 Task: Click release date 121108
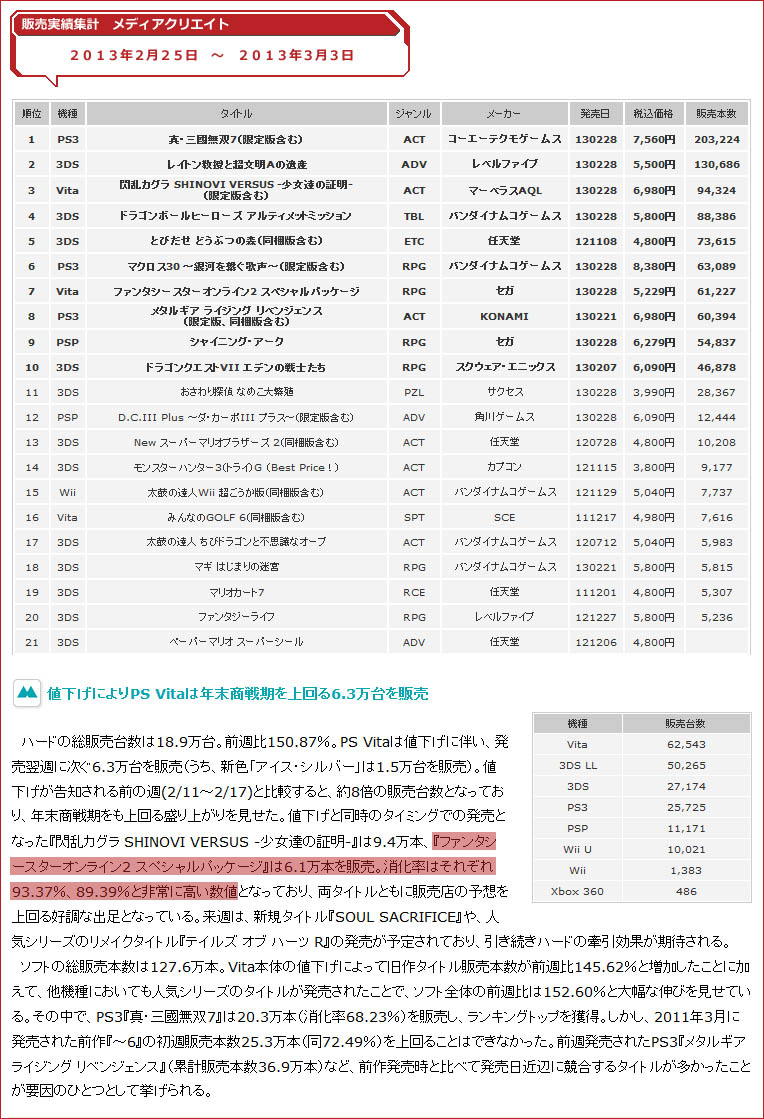596,241
